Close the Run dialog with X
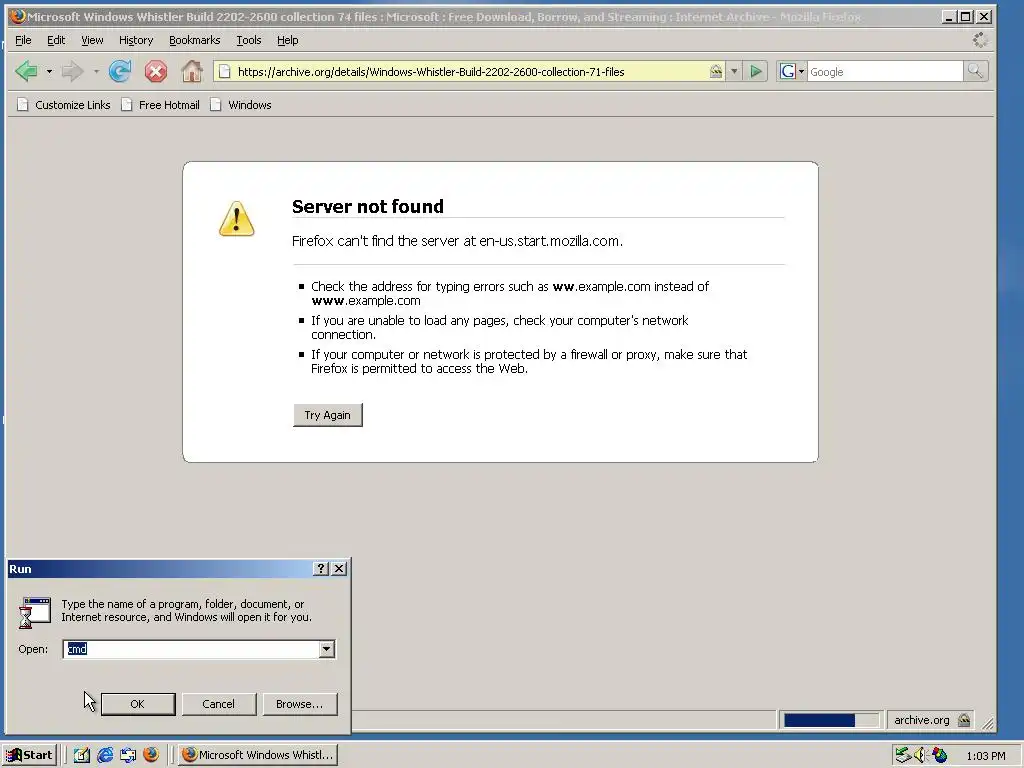Viewport: 1024px width, 768px height. pos(339,569)
